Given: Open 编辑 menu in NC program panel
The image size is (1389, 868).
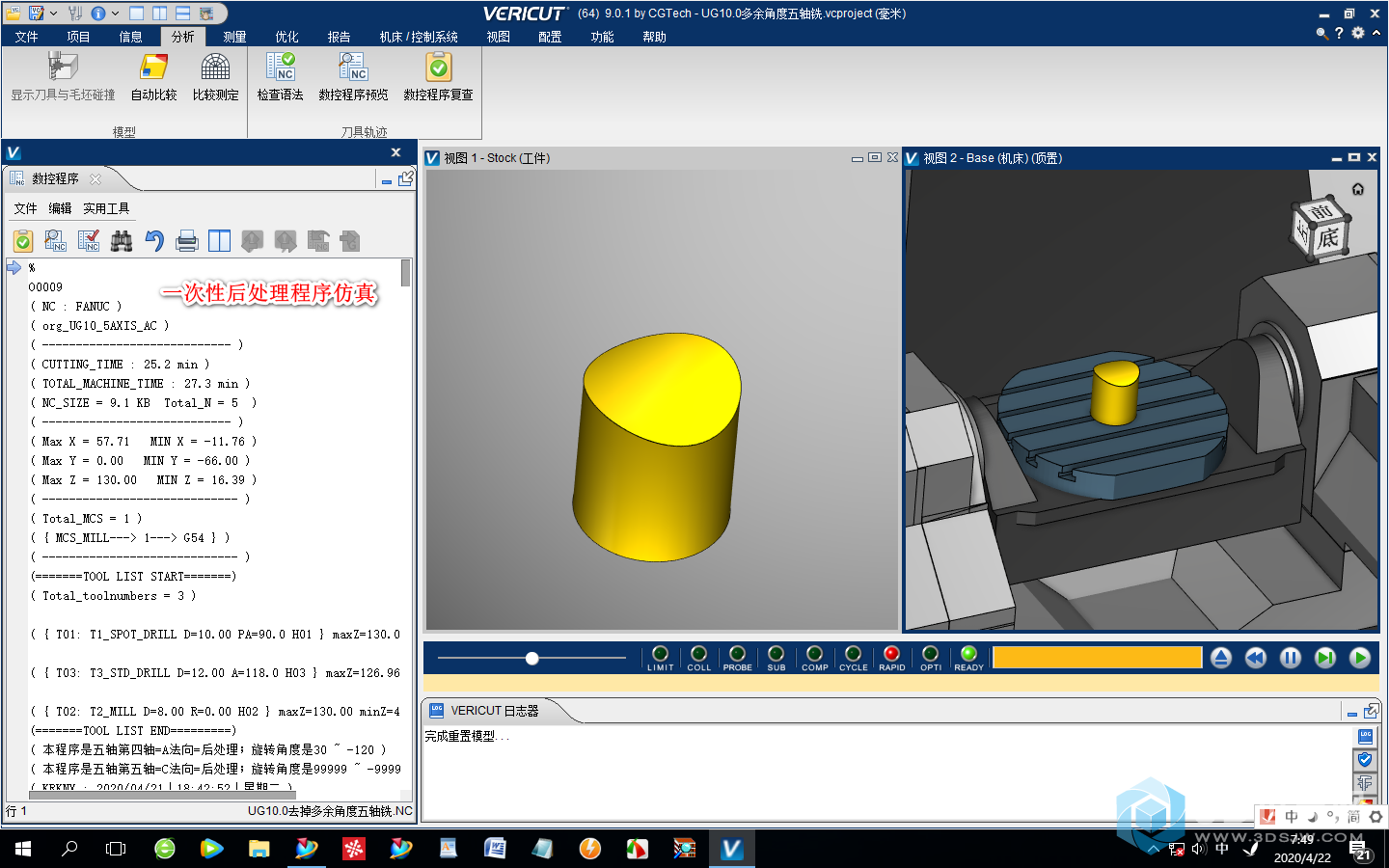Looking at the screenshot, I should click(60, 208).
